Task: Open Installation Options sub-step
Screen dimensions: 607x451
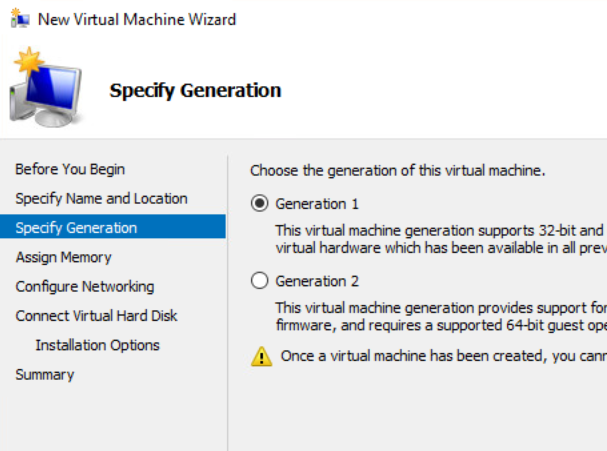Action: 98,345
